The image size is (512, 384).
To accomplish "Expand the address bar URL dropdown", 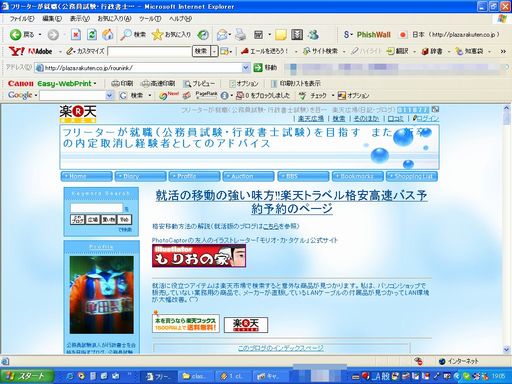I will [246, 68].
